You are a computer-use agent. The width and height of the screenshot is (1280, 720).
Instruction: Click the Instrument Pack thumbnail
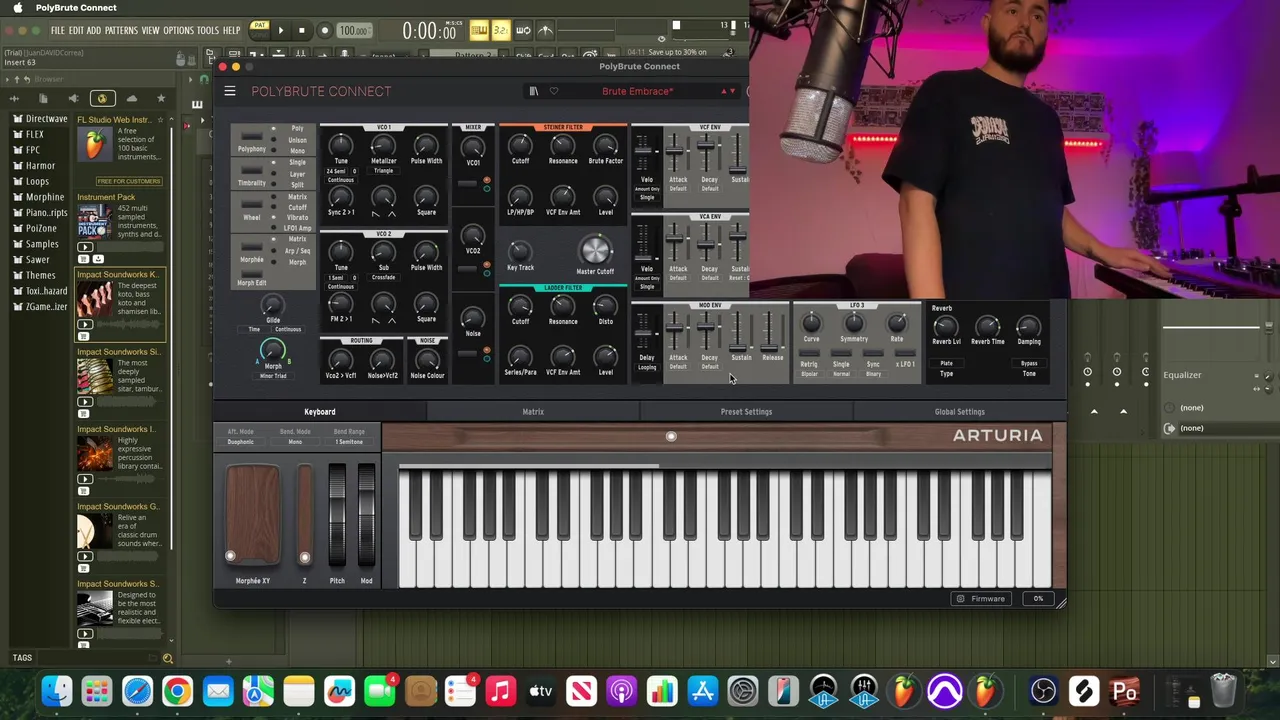point(95,222)
